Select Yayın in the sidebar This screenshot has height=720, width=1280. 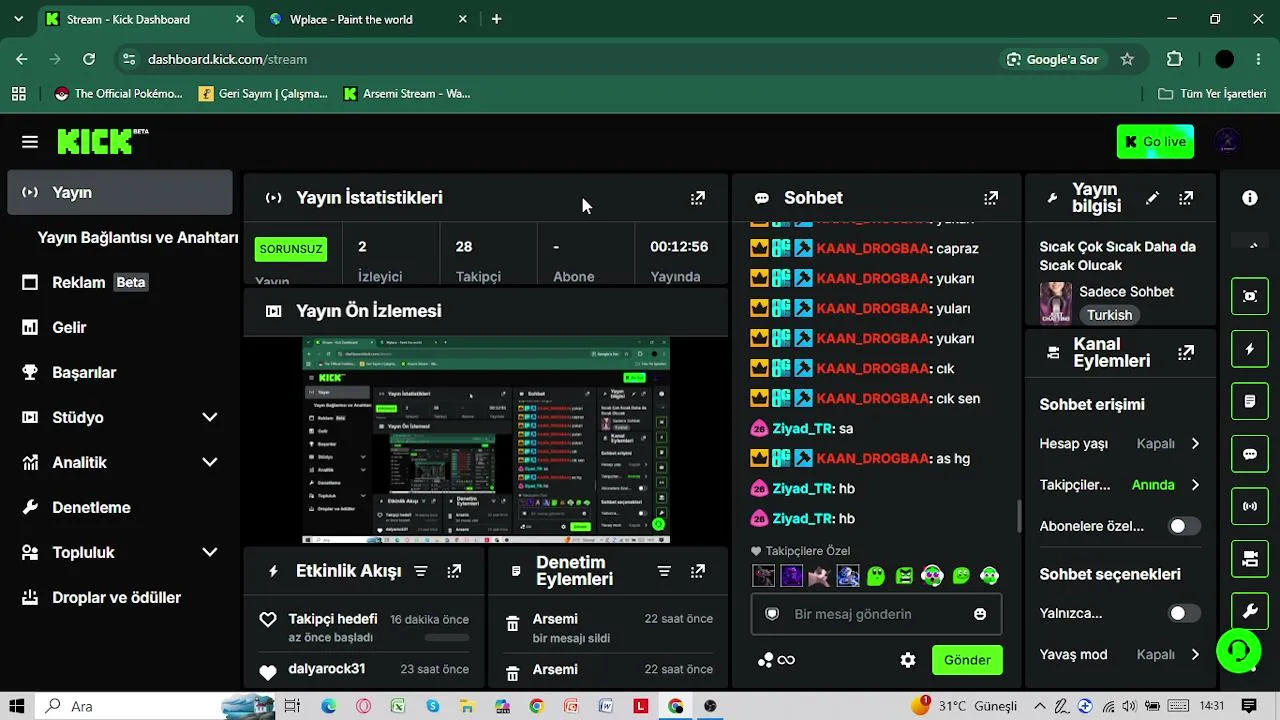(120, 192)
